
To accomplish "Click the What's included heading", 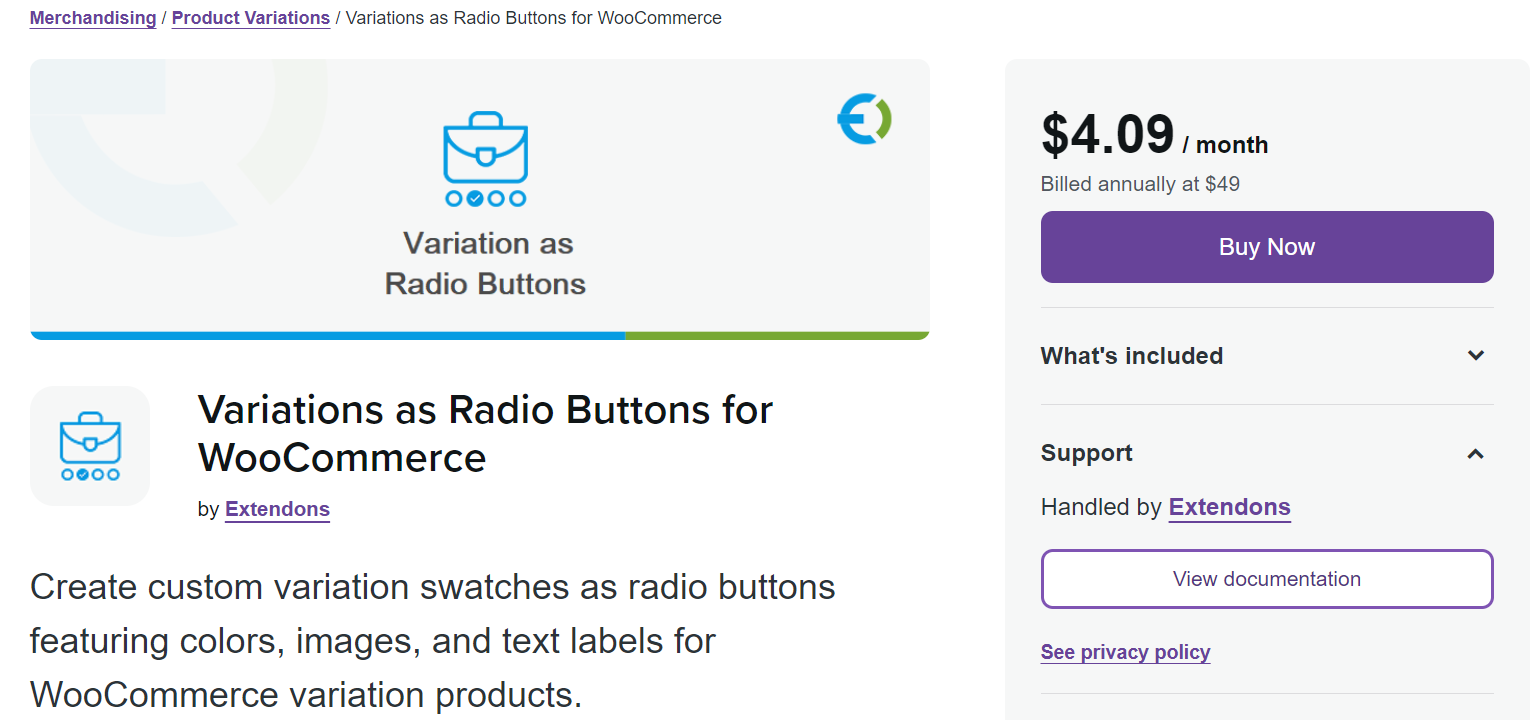I will pyautogui.click(x=1131, y=356).
